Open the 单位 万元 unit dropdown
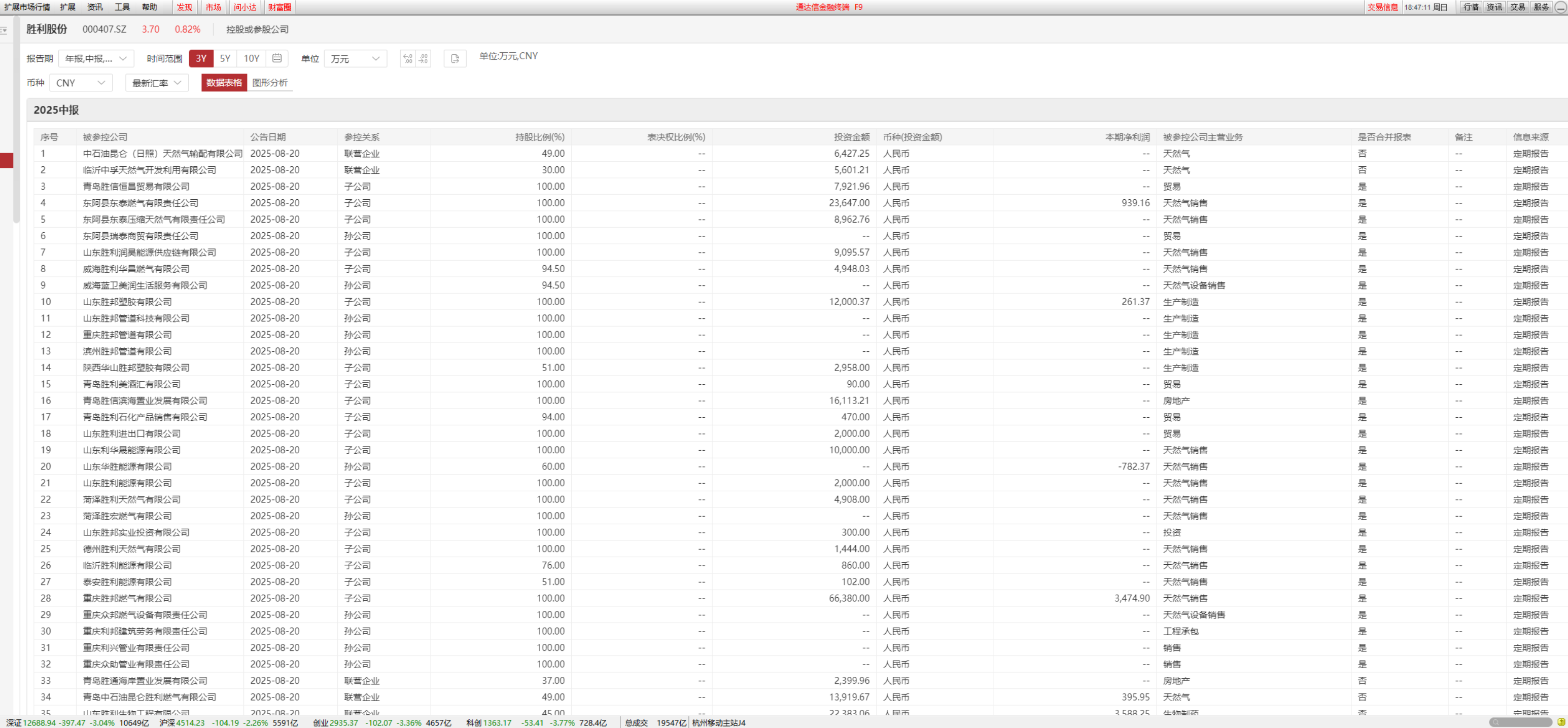 tap(355, 58)
